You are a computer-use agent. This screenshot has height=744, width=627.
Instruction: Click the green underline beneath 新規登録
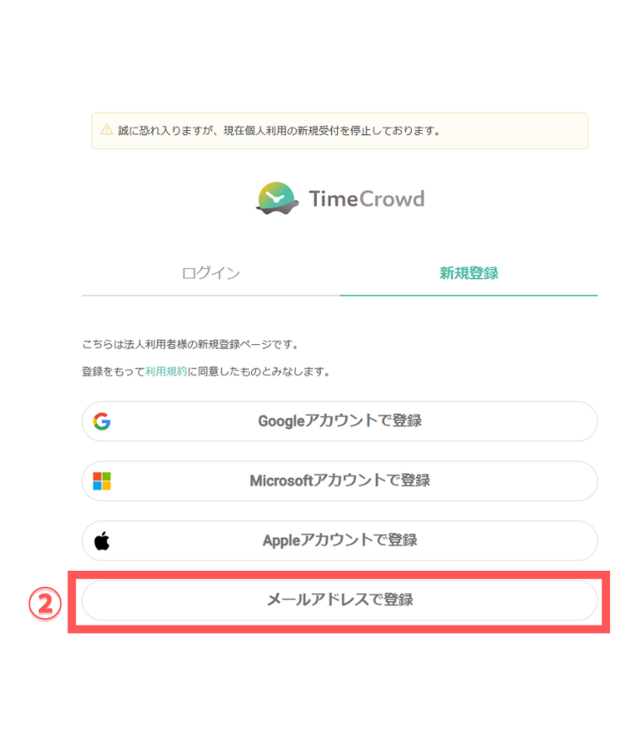pos(469,295)
